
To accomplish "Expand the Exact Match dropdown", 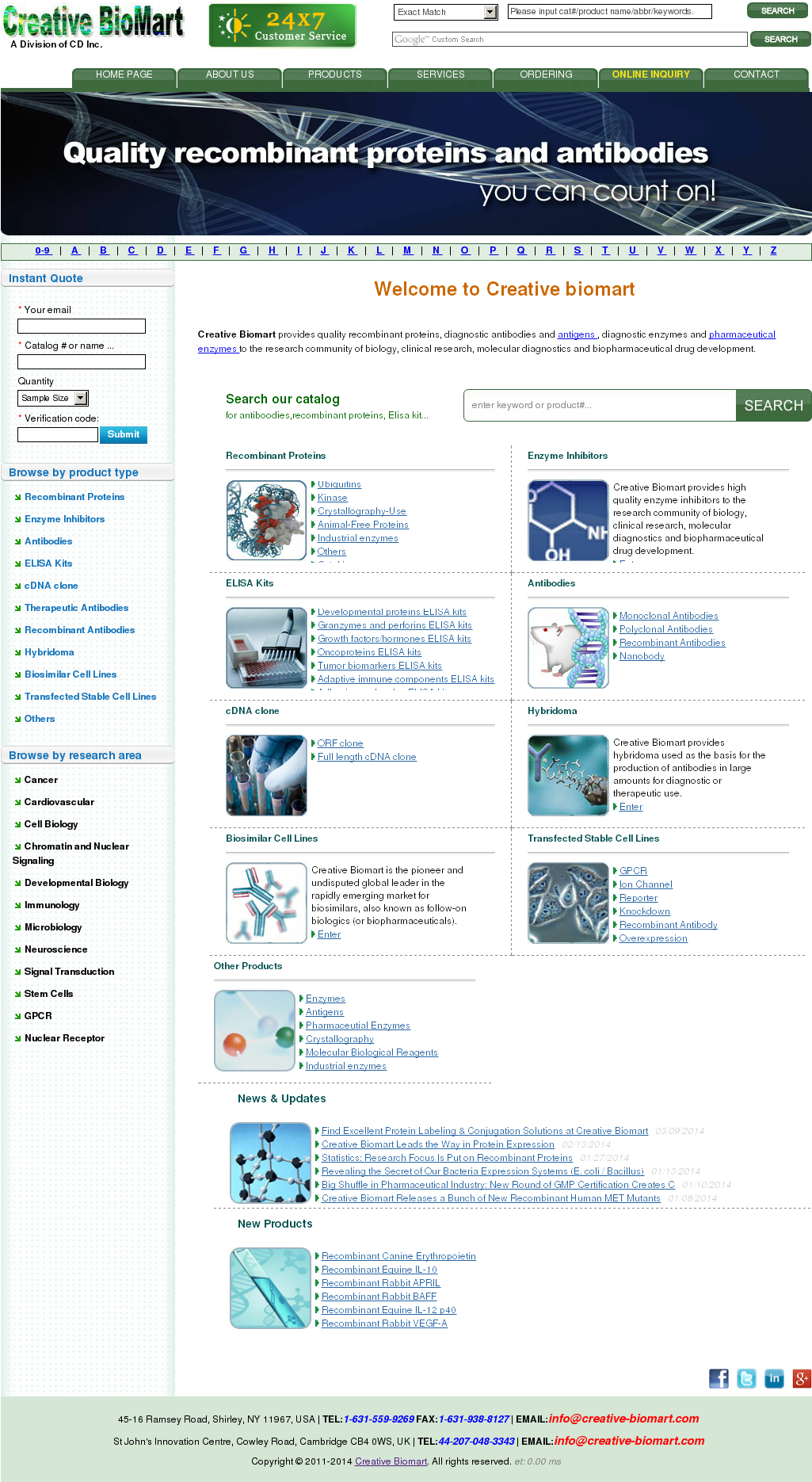I will (x=446, y=12).
